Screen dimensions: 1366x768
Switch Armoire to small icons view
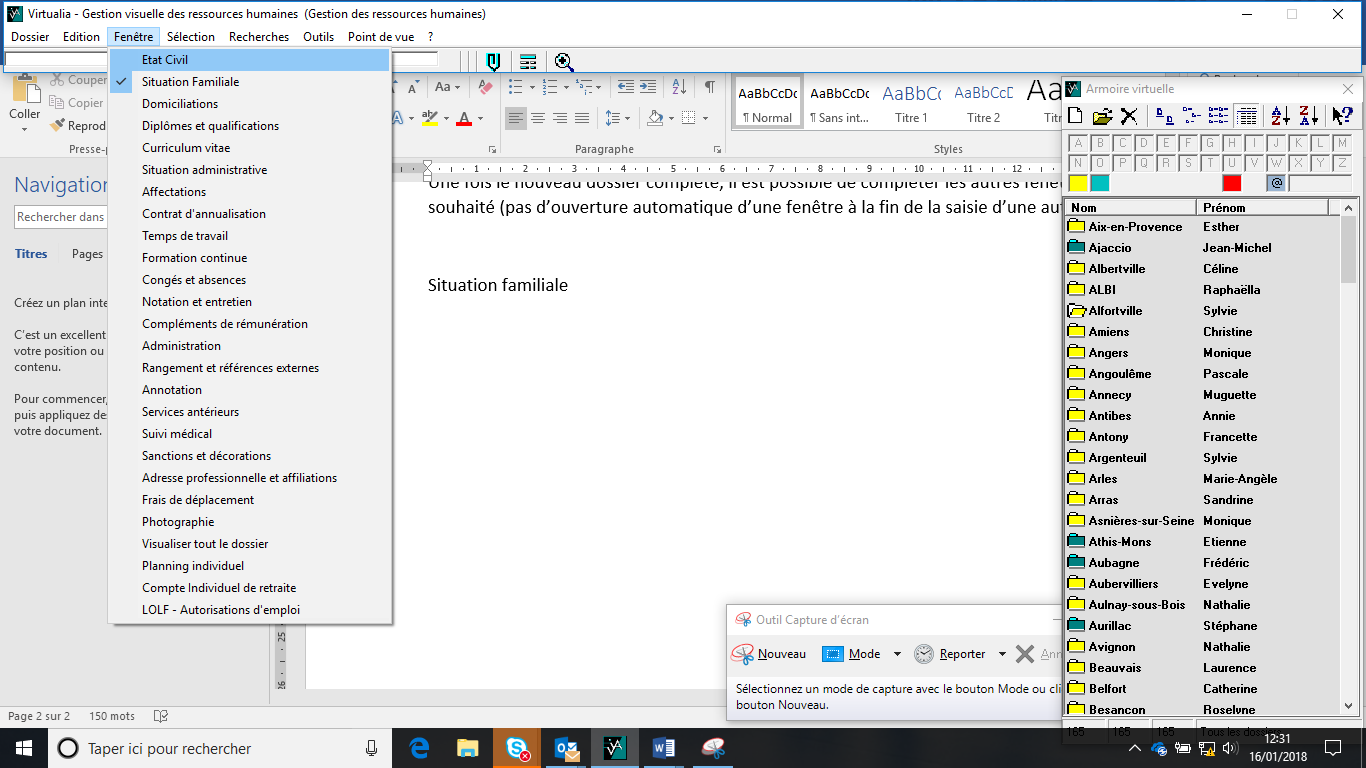pyautogui.click(x=1191, y=116)
